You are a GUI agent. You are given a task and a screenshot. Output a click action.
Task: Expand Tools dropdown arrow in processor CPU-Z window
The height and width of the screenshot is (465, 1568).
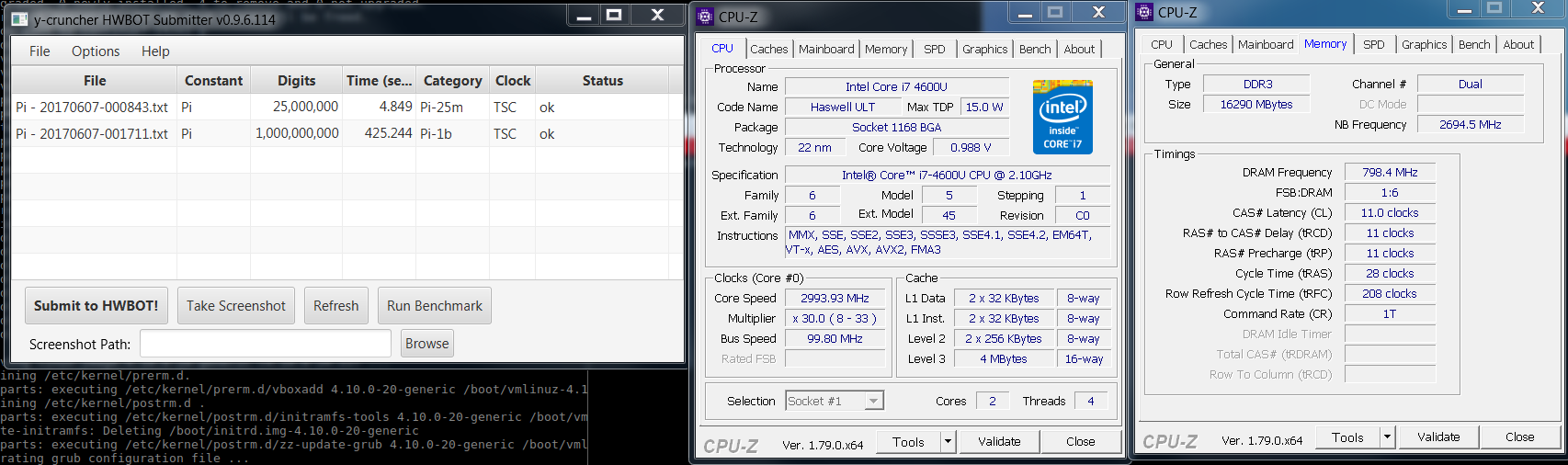point(948,442)
